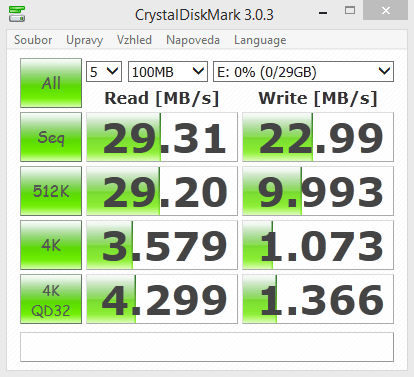Start the Seq benchmark test

51,137
